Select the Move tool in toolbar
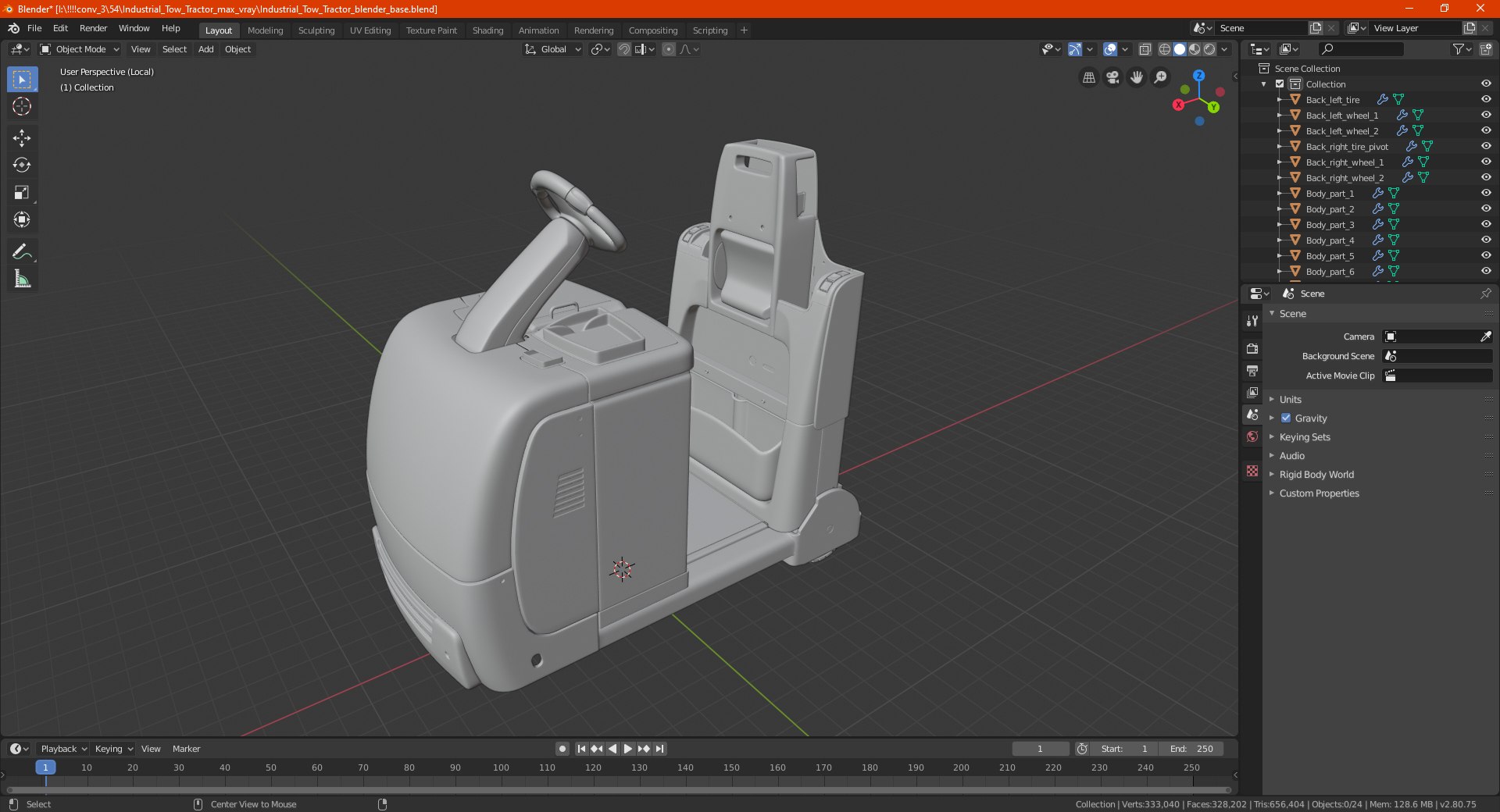 22,138
